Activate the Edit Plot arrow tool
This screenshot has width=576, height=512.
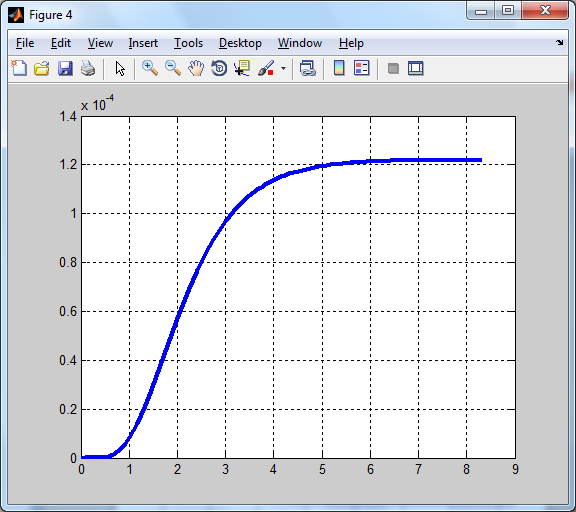(120, 68)
